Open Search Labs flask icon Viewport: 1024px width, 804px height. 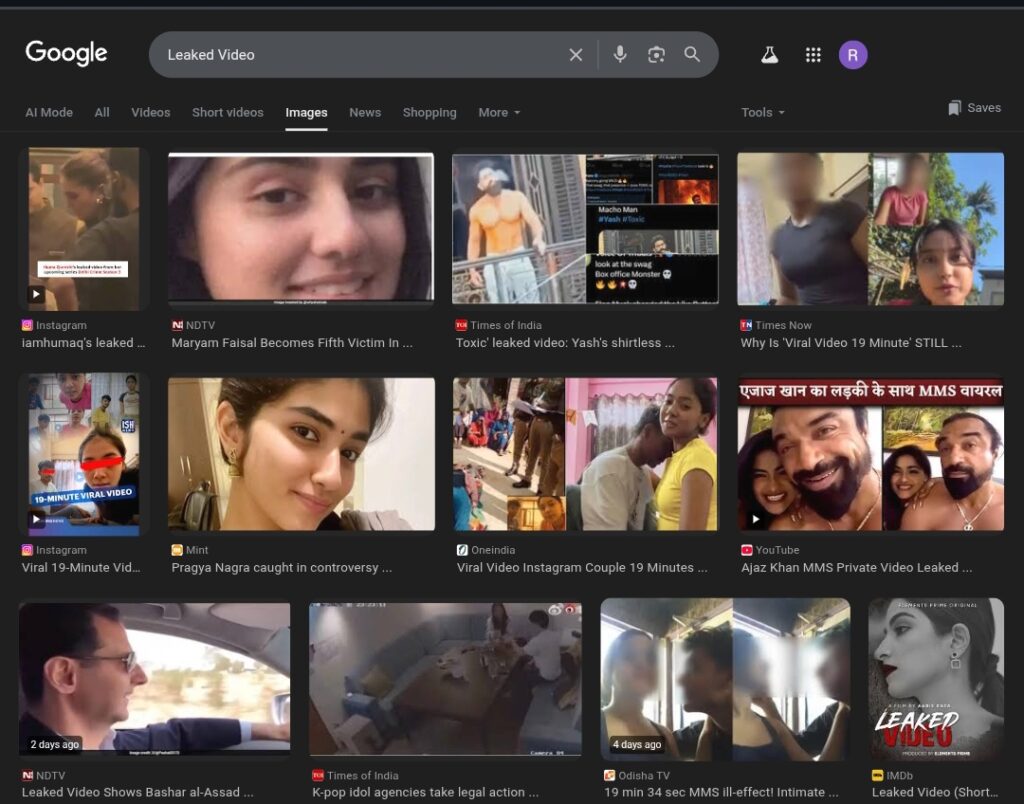tap(769, 56)
